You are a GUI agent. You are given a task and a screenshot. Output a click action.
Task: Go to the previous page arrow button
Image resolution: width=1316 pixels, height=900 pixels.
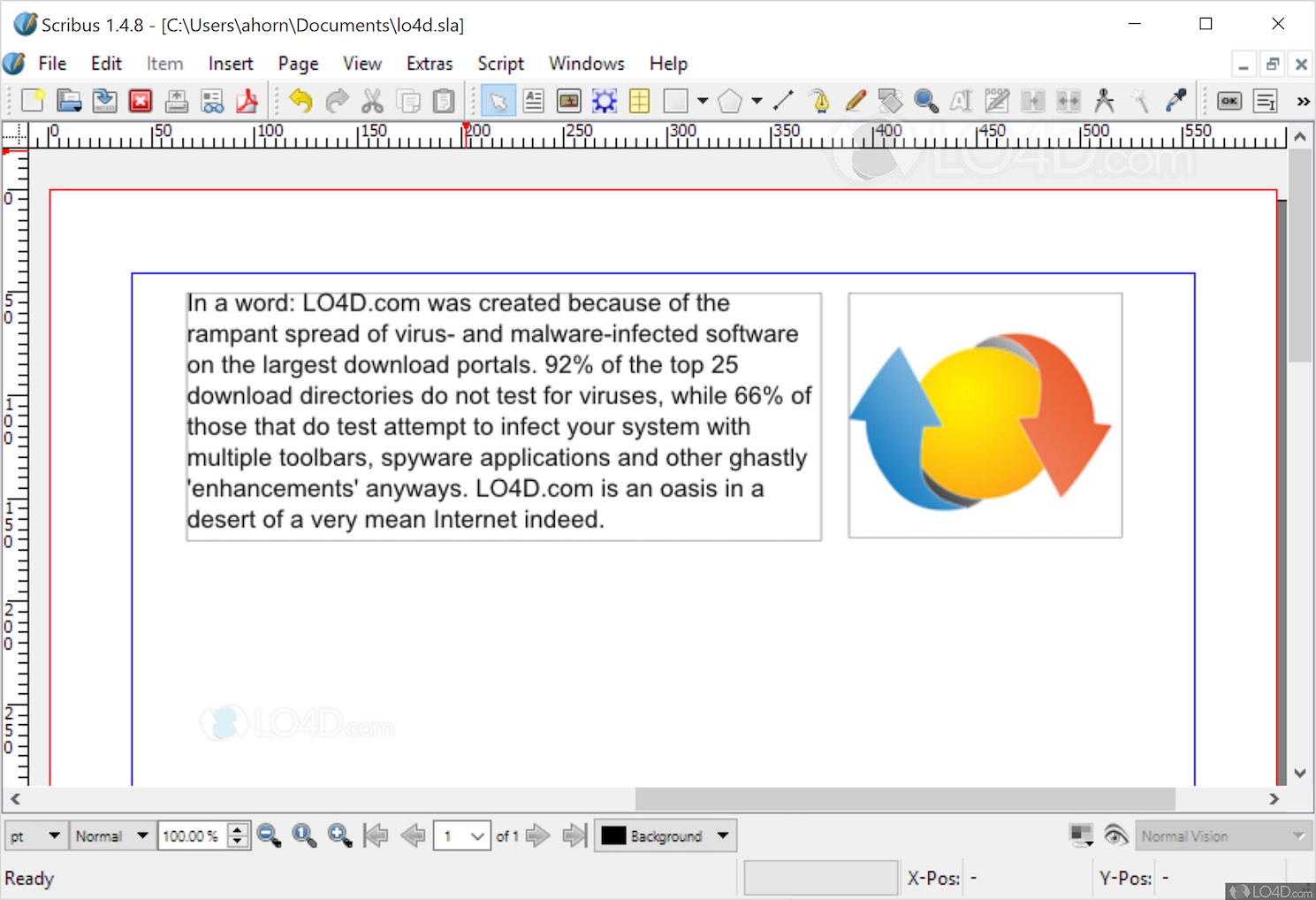pyautogui.click(x=412, y=835)
